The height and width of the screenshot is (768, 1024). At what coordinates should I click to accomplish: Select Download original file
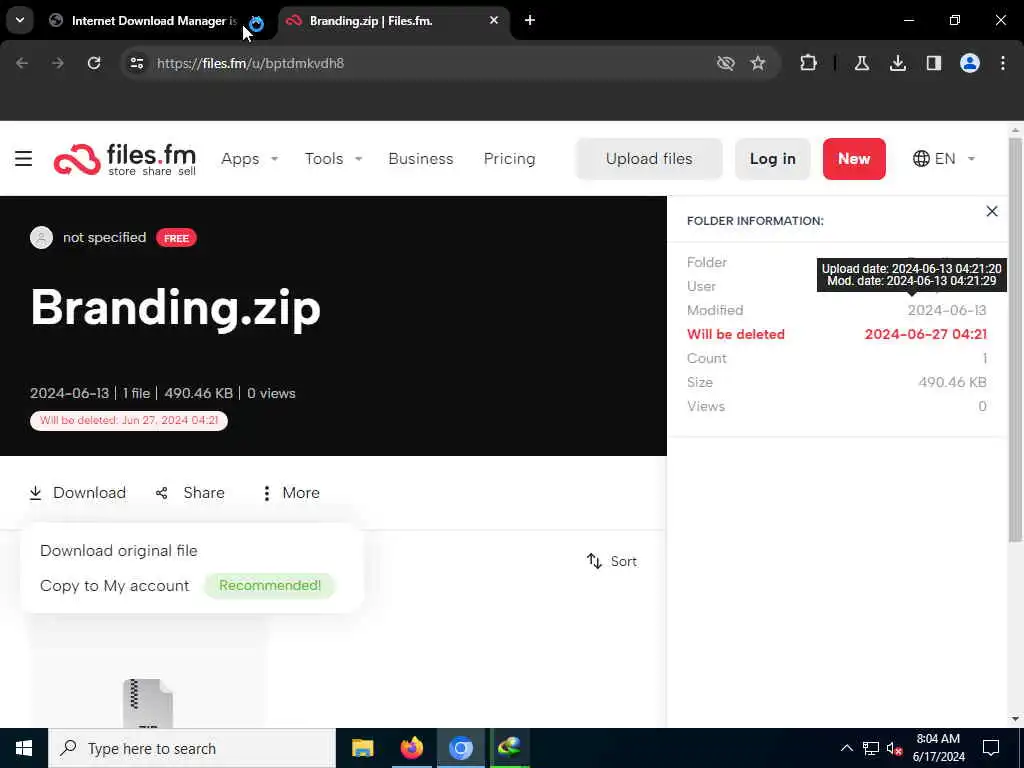coord(118,551)
